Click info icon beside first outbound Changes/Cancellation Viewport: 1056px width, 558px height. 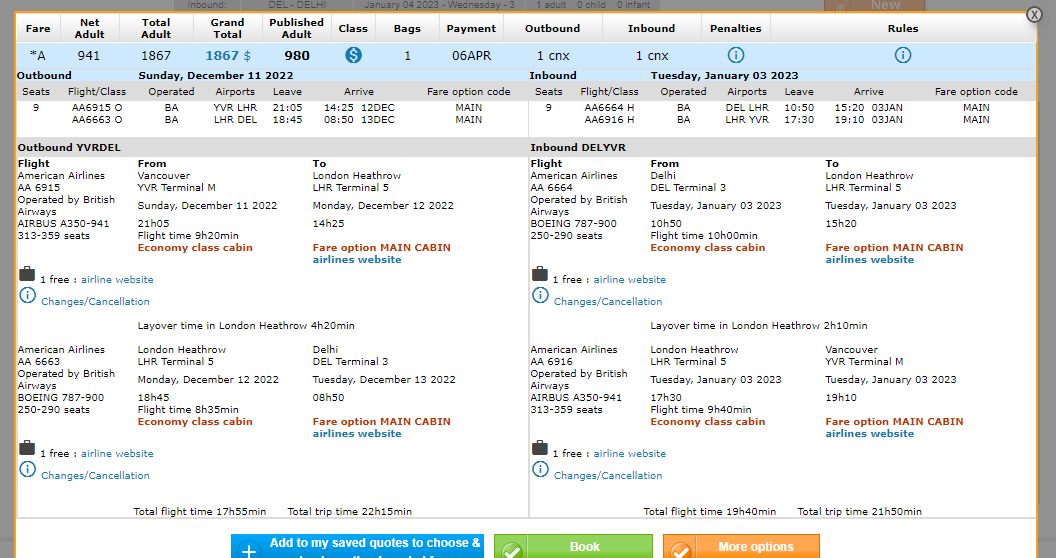pos(27,296)
